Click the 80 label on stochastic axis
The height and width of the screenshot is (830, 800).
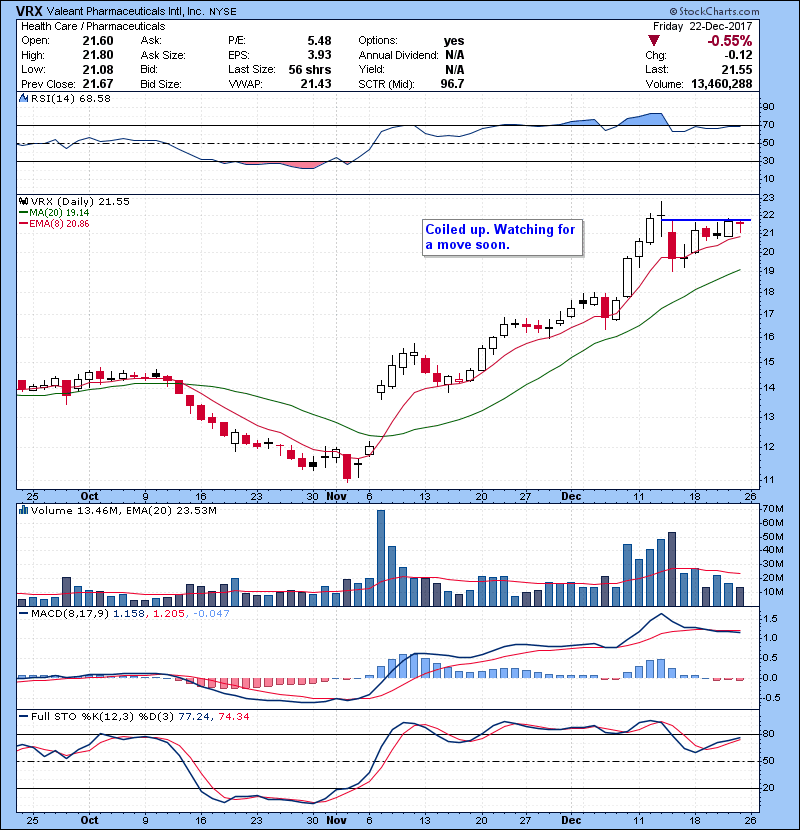(x=768, y=734)
